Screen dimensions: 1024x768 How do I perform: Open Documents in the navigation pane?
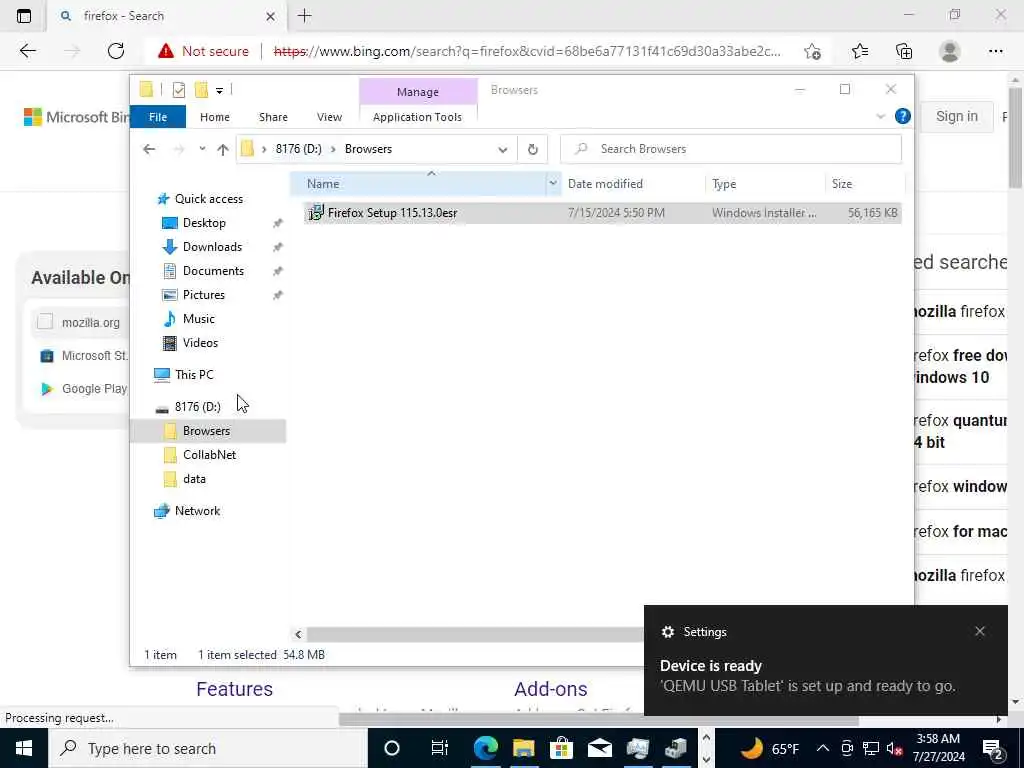pos(213,271)
